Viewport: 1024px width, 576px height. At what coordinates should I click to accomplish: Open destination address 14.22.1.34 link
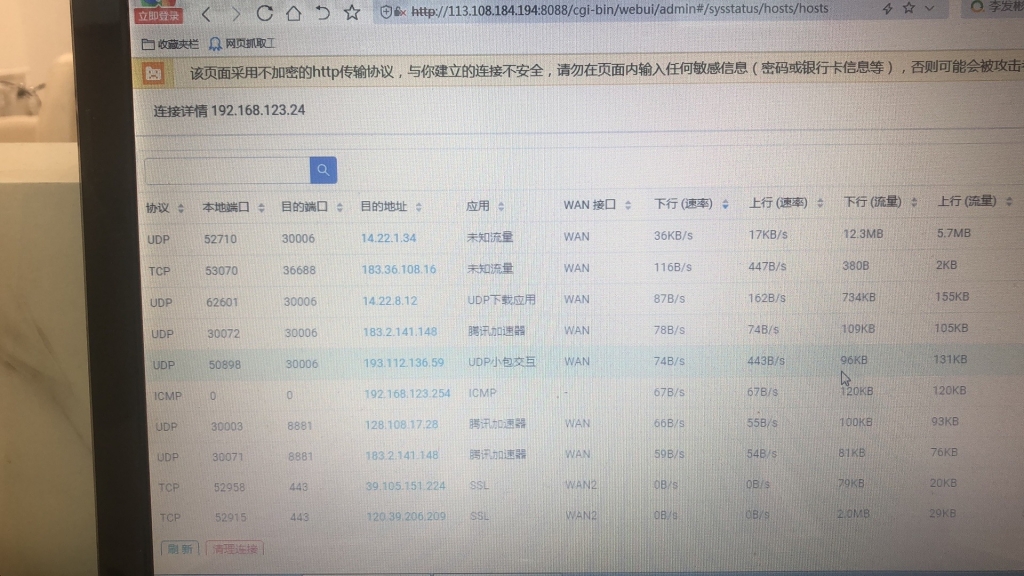[388, 238]
